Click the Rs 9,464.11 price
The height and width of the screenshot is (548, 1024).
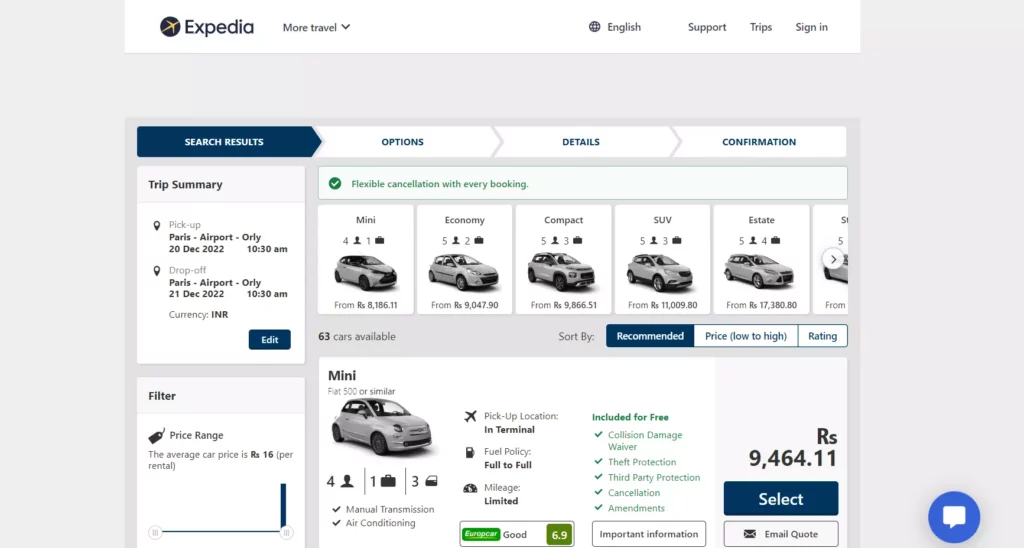(793, 448)
